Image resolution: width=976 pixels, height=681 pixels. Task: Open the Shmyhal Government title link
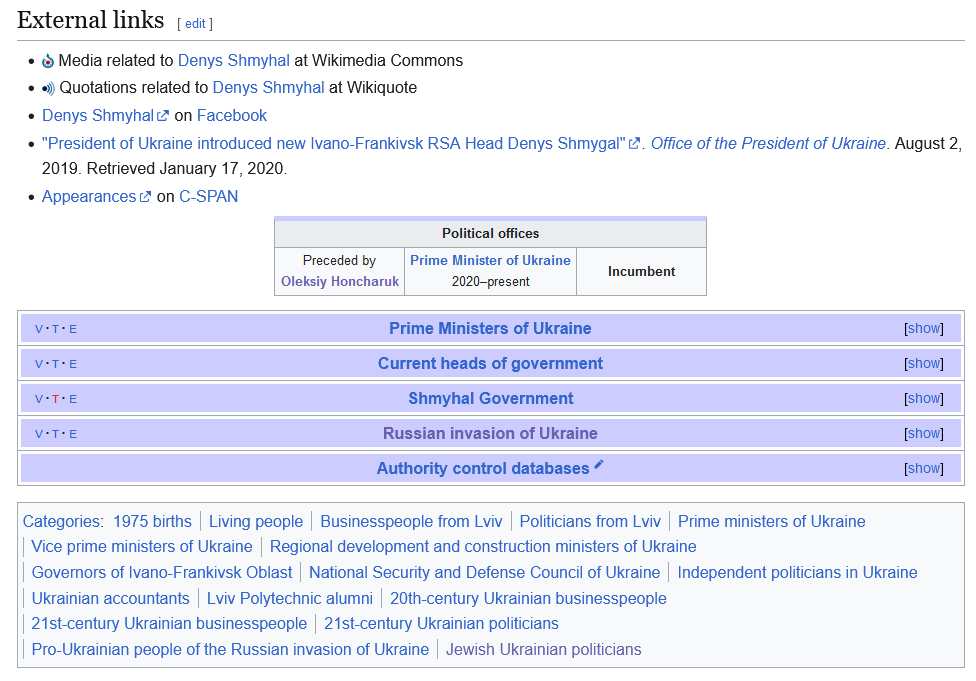point(490,398)
